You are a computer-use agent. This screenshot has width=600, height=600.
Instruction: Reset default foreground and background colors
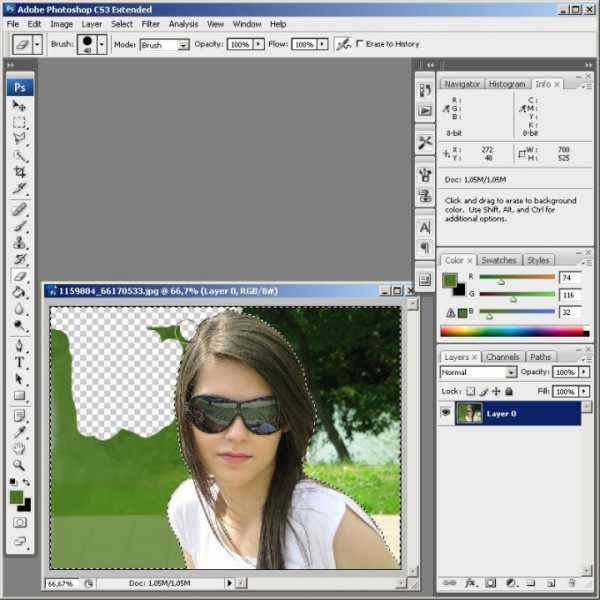pos(13,482)
